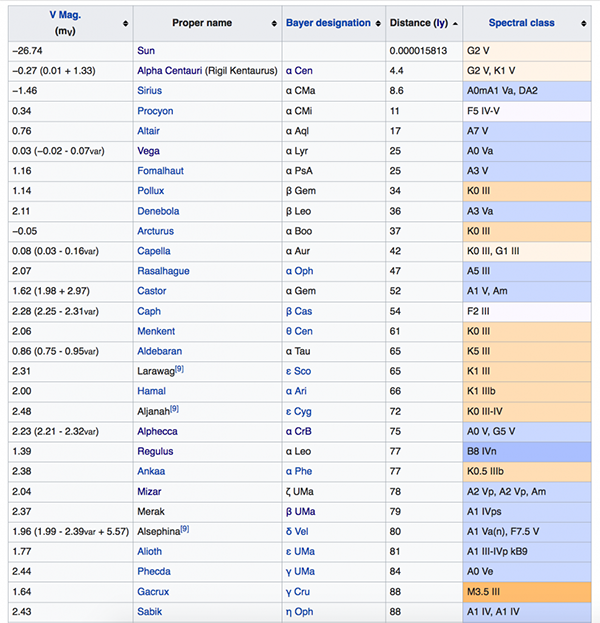The width and height of the screenshot is (600, 623).
Task: Open the γ Cru Bayer designation
Action: click(x=299, y=591)
